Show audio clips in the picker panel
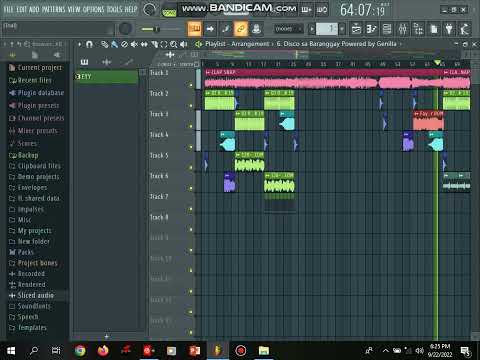 [x=106, y=62]
